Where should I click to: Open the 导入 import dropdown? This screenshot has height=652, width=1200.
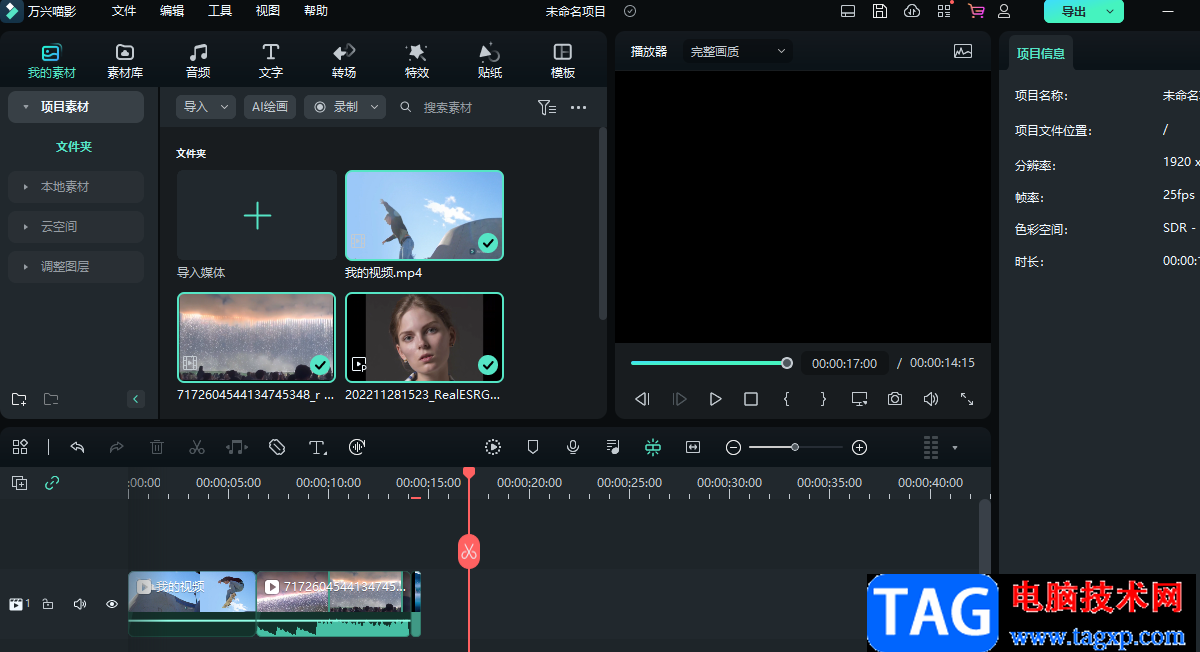[x=206, y=107]
